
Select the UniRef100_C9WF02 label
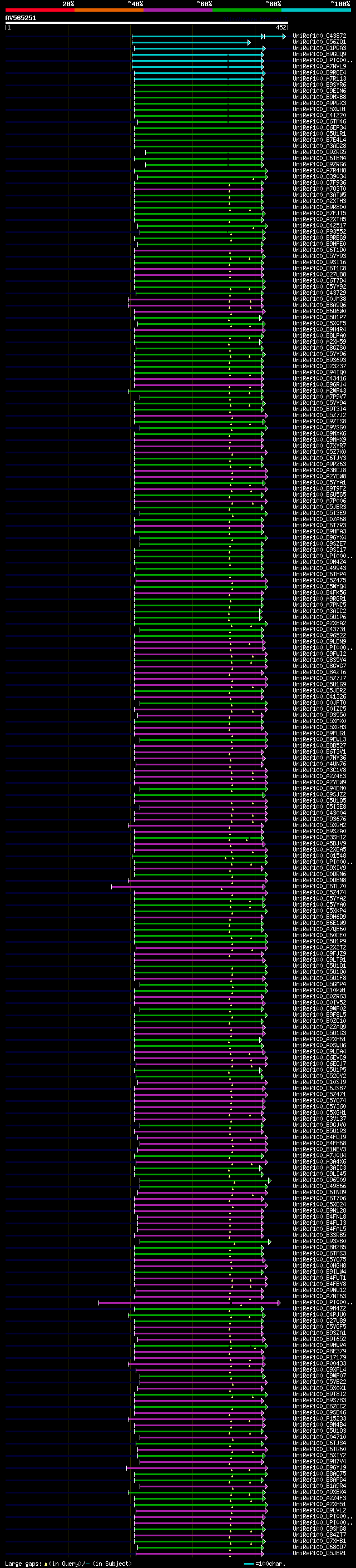pos(319,1008)
